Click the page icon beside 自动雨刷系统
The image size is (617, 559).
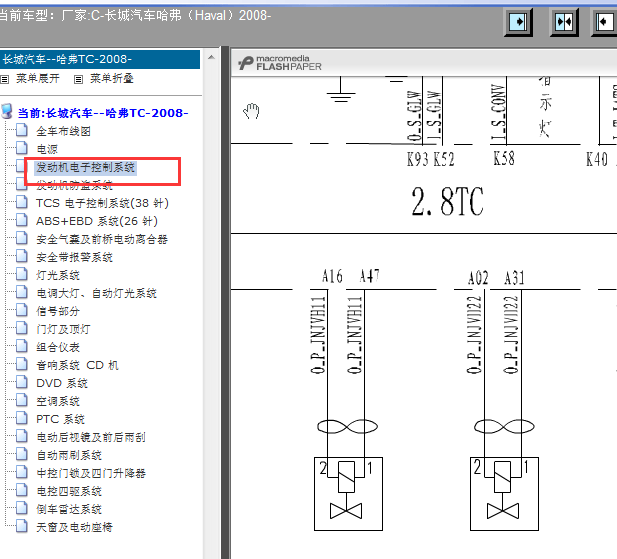pos(22,454)
